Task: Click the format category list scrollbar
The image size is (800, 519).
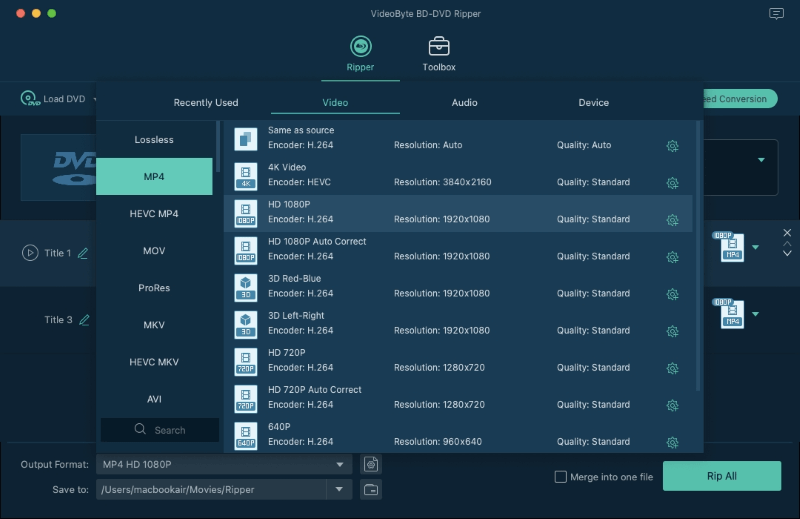Action: pyautogui.click(x=218, y=146)
